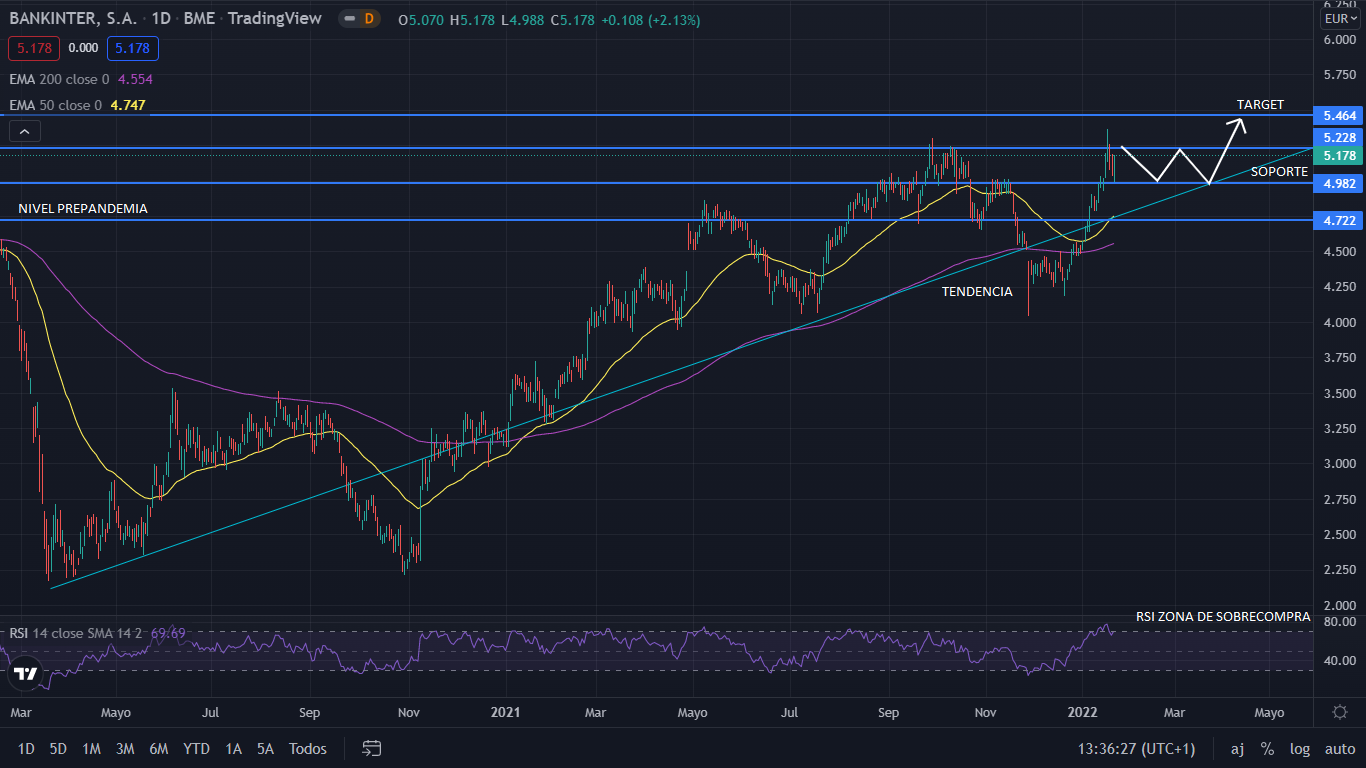Toggle logarithmic scale with log button
Viewport: 1366px width, 768px height.
(1300, 748)
